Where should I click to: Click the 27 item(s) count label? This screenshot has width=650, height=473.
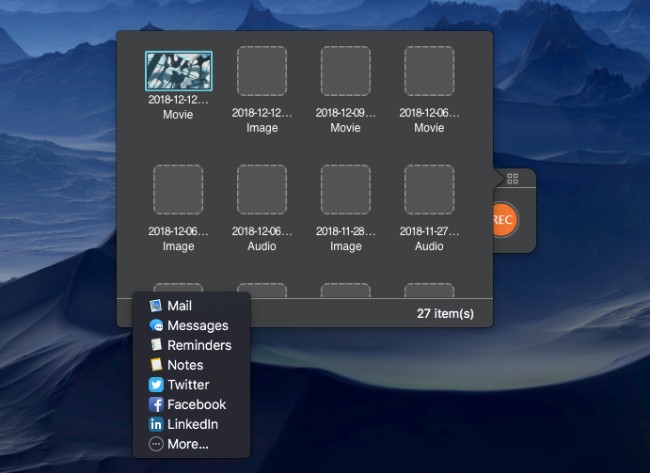point(445,313)
